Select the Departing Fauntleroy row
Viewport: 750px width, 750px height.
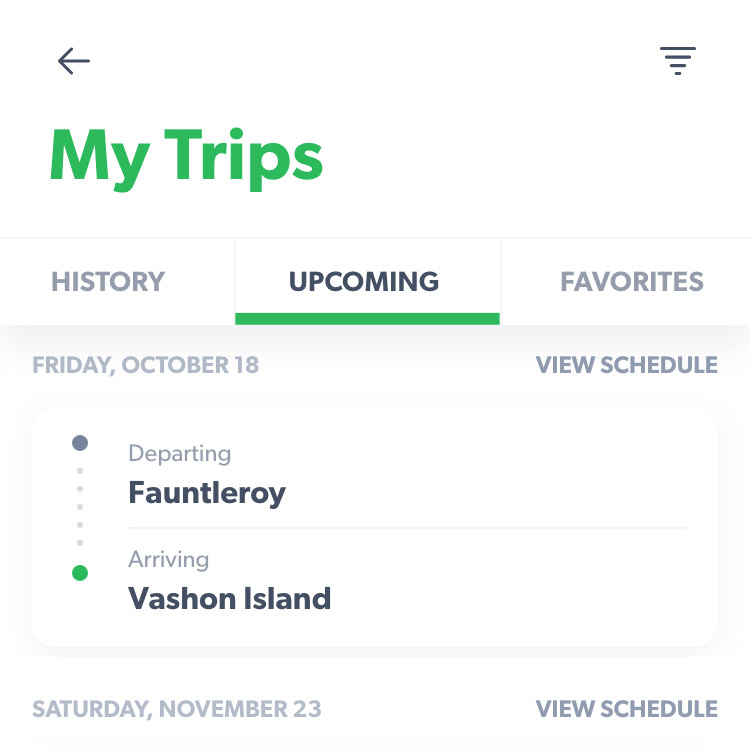coord(407,474)
